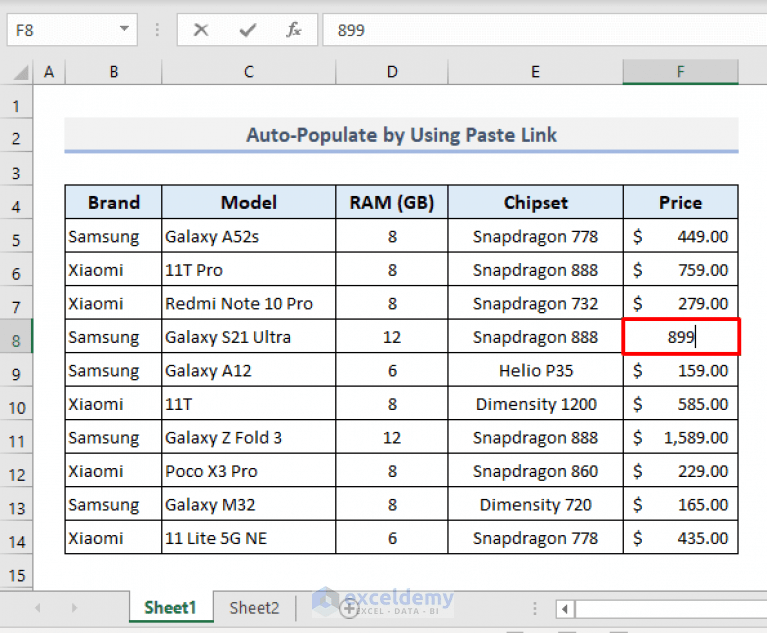Open the Name Box dropdown arrow
767x633 pixels.
(x=125, y=29)
